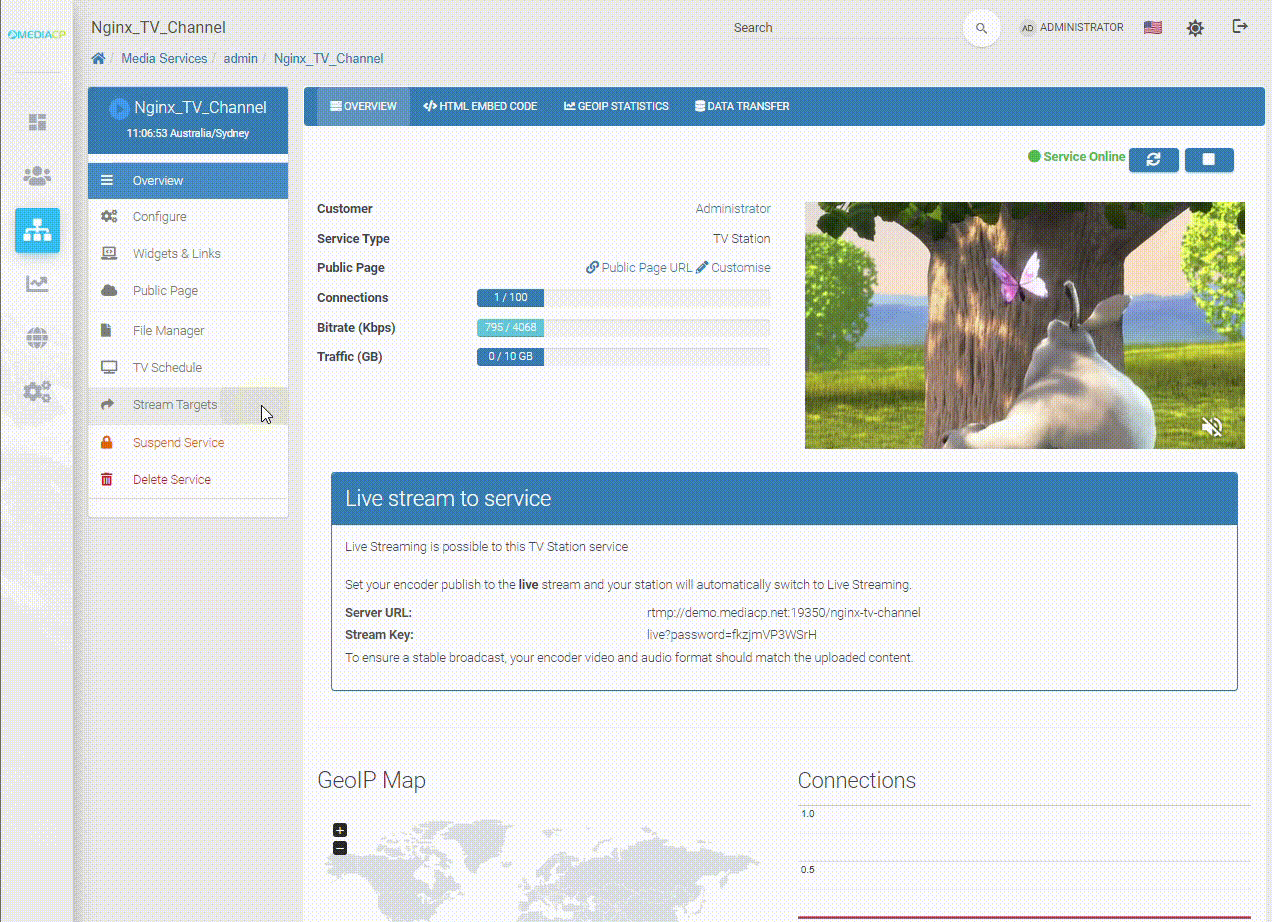Image resolution: width=1272 pixels, height=922 pixels.
Task: Click the Bitrate 795 / 4068 progress bar
Action: 623,327
